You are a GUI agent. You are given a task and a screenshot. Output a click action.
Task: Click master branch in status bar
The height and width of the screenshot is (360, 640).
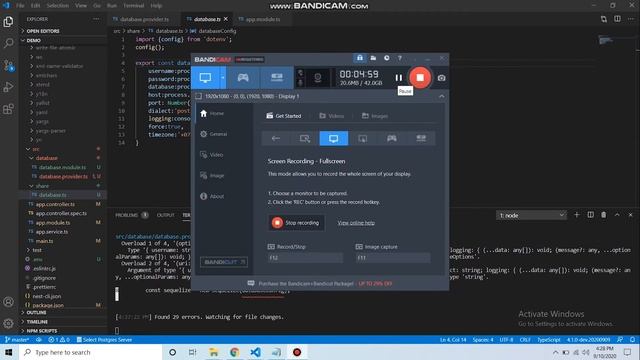click(17, 340)
